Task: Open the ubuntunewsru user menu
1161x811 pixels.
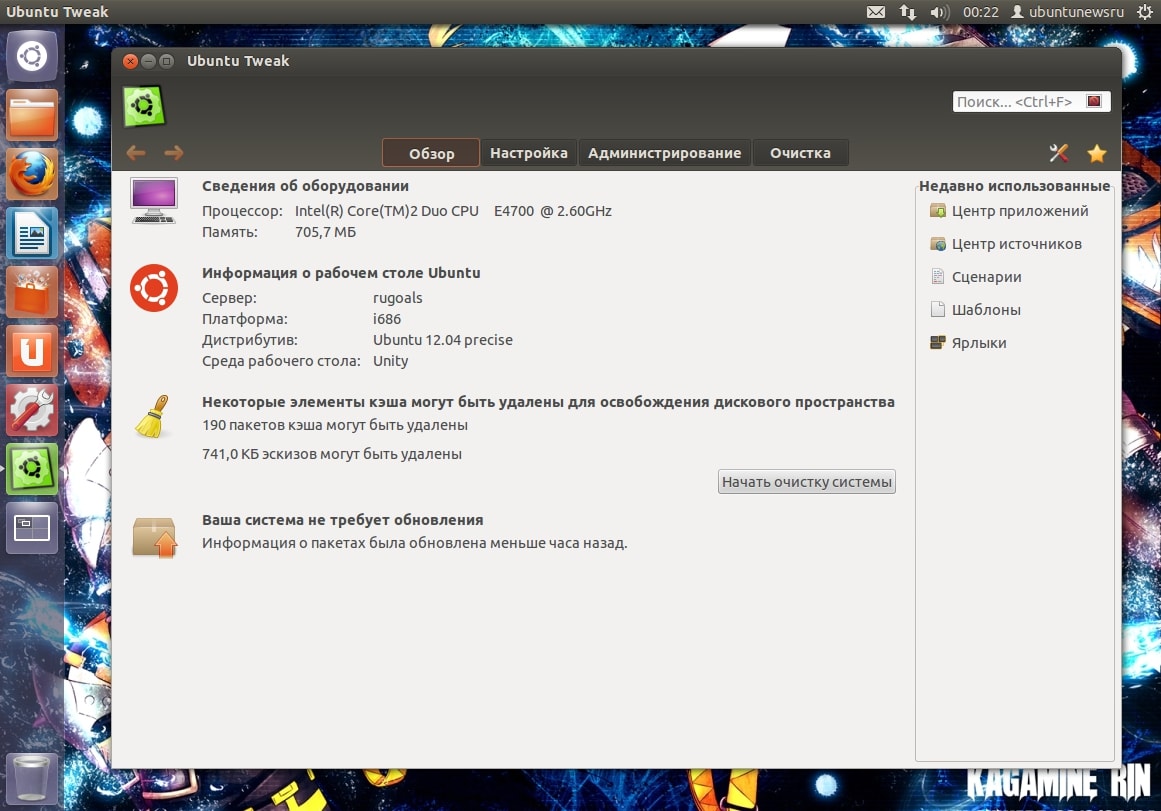Action: point(1068,12)
